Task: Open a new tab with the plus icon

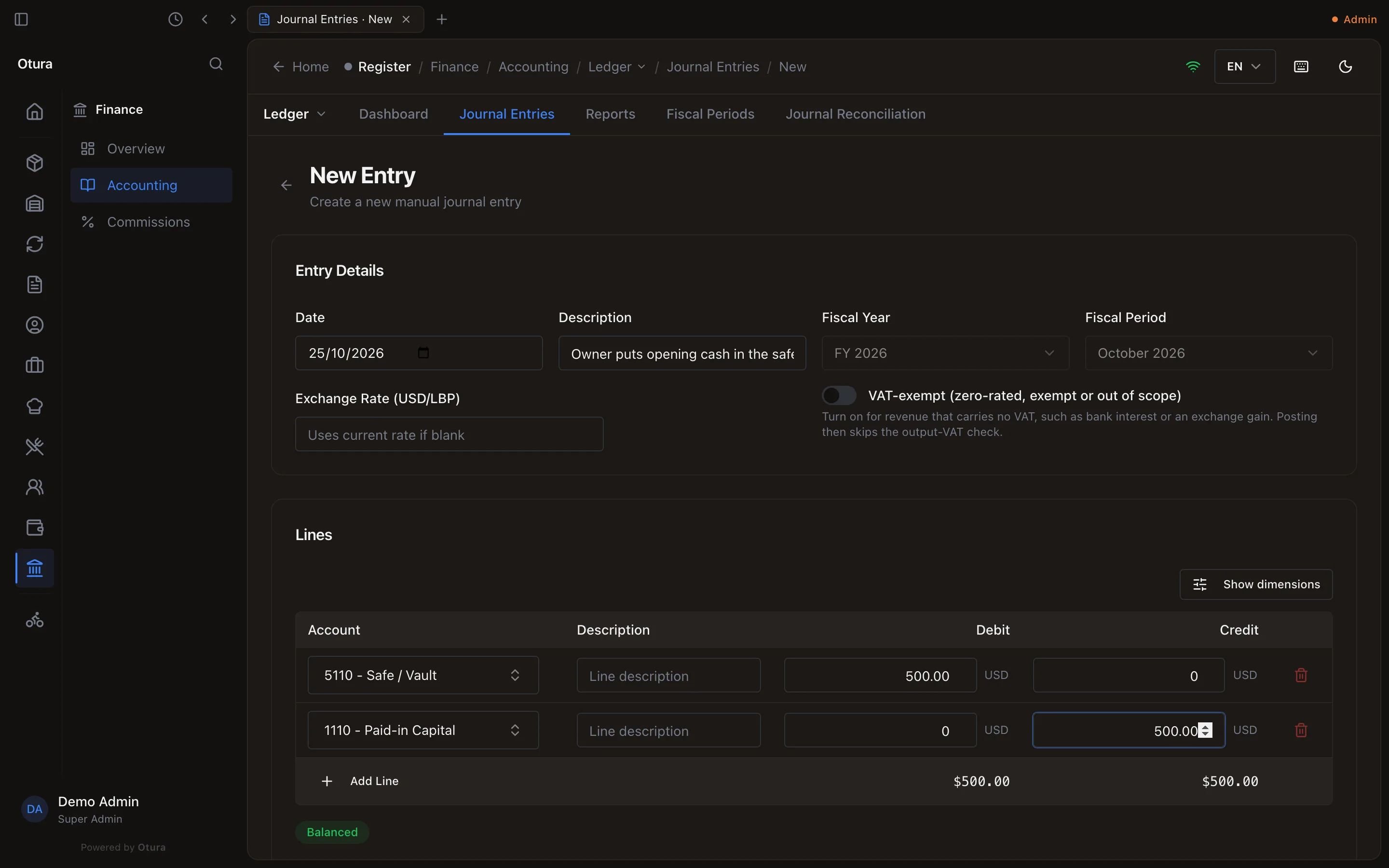Action: 441,19
